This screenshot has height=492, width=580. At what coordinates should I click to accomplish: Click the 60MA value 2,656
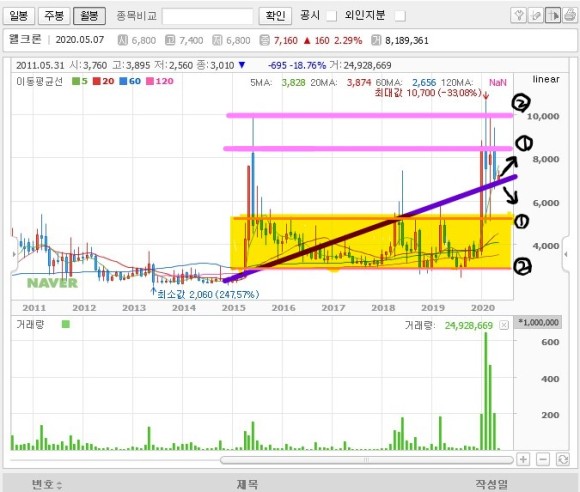tap(424, 82)
